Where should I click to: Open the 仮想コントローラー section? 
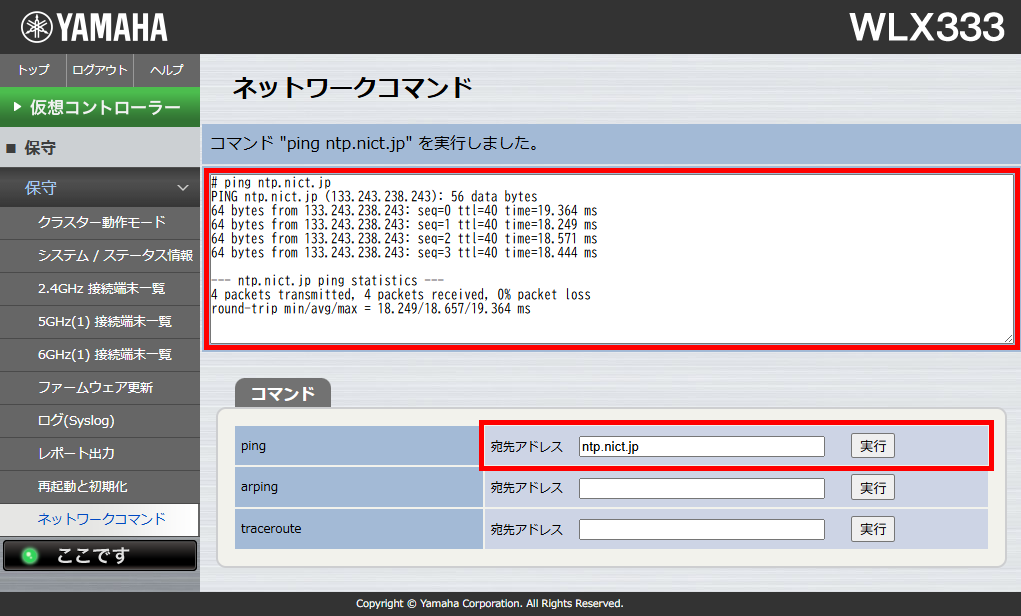[100, 107]
